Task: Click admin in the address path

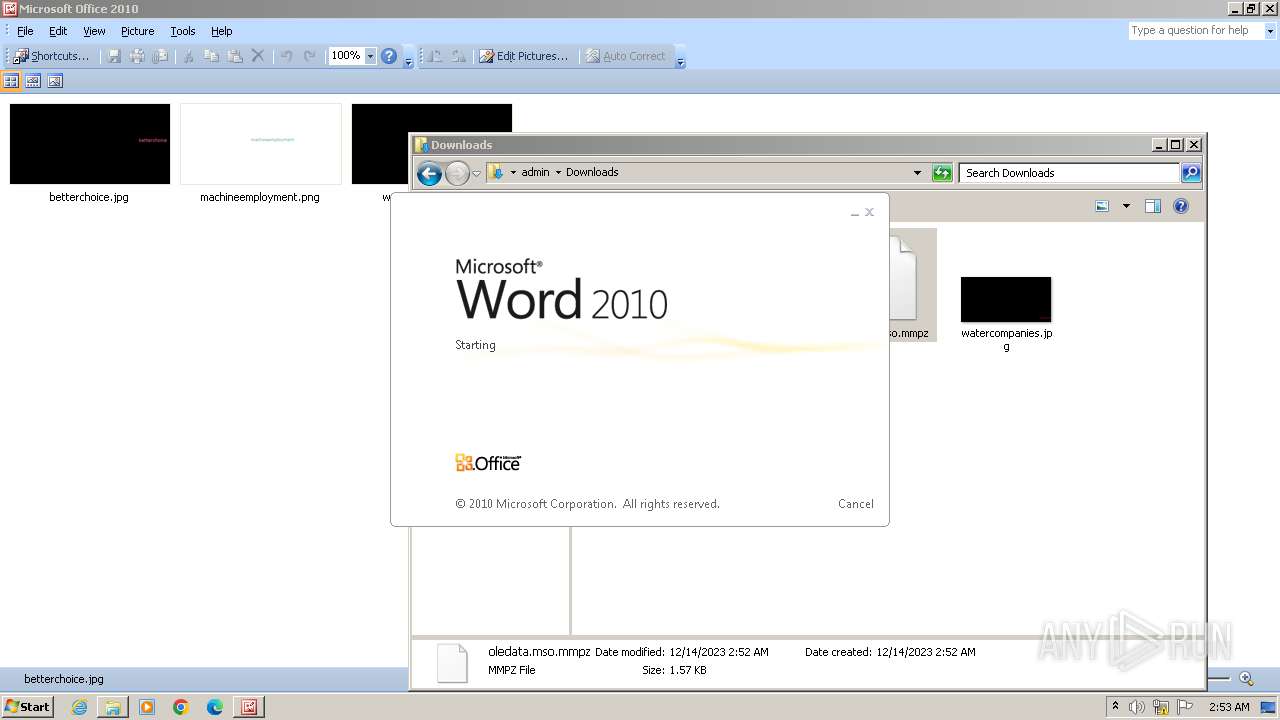Action: coord(535,172)
